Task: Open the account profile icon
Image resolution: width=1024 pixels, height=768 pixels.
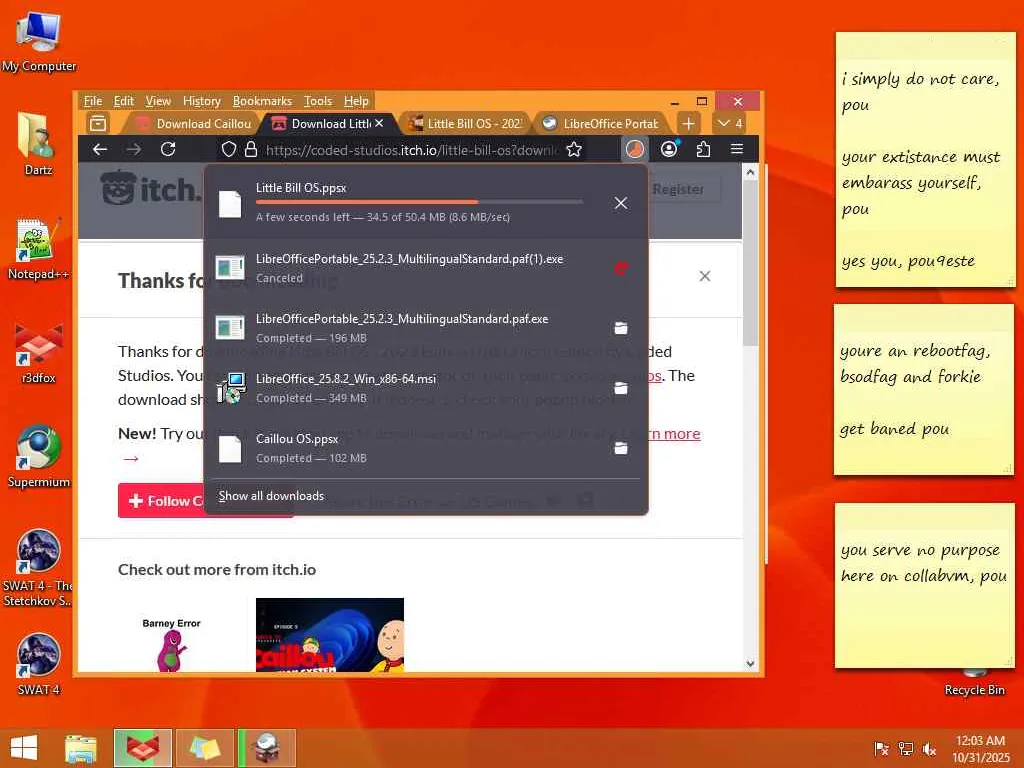Action: coord(669,150)
